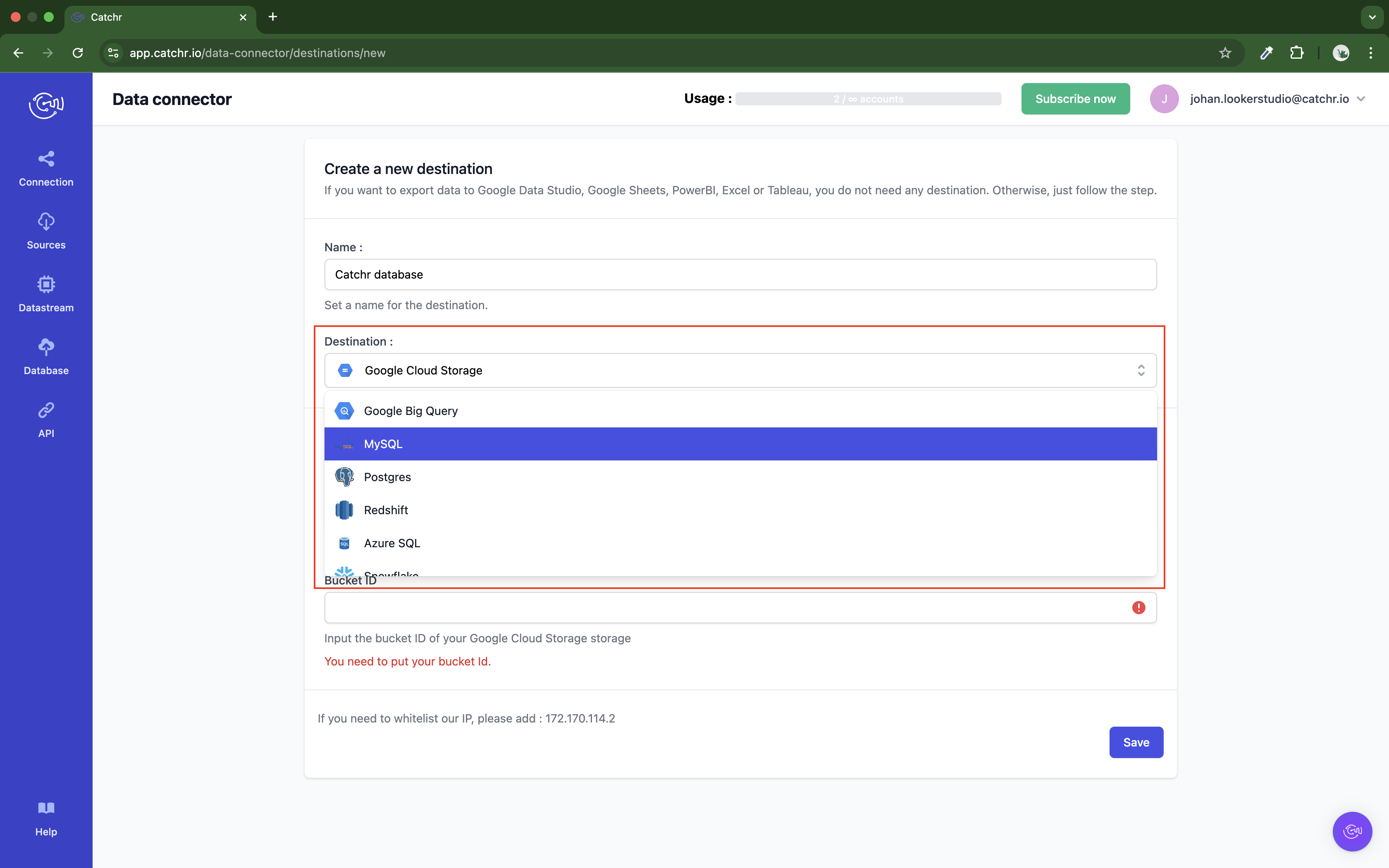Click the Catchr logo in sidebar
The height and width of the screenshot is (868, 1389).
click(46, 105)
